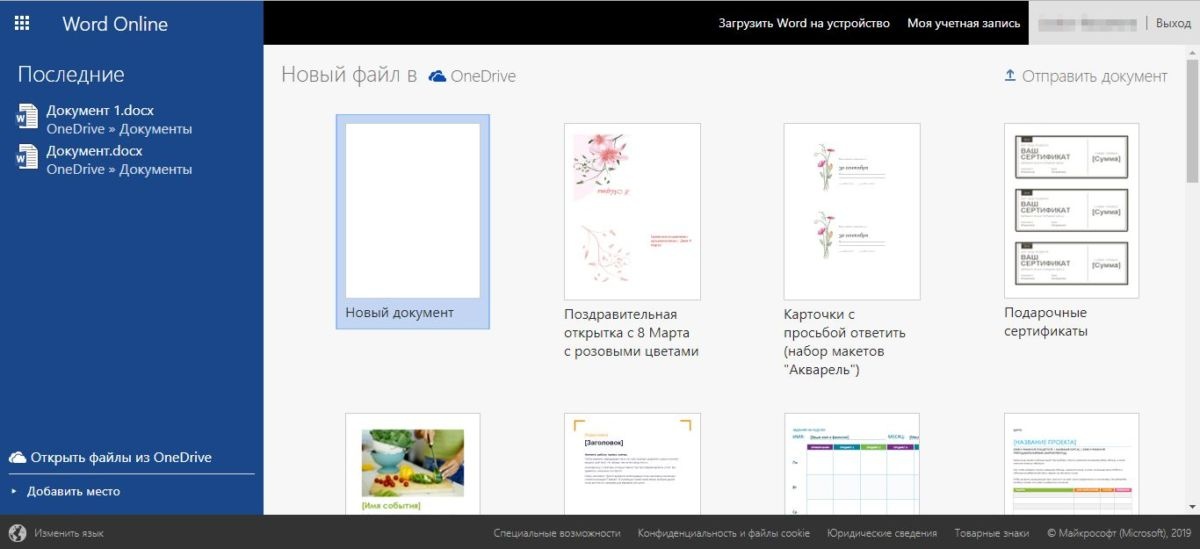Click the Выход sign-out link
Viewport: 1200px width, 549px height.
coord(1173,23)
